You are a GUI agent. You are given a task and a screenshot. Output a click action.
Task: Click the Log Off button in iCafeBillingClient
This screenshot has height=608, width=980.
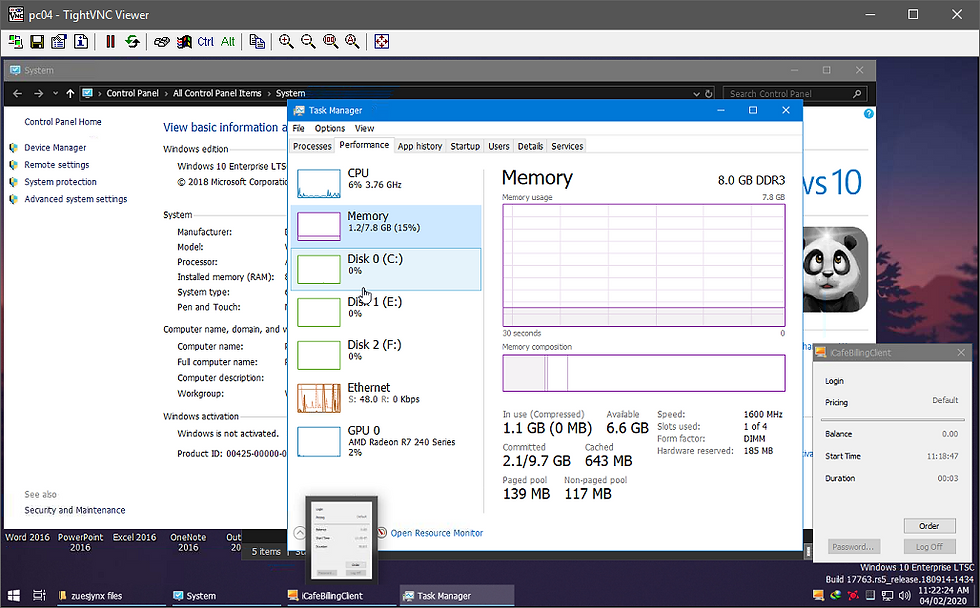tap(929, 547)
